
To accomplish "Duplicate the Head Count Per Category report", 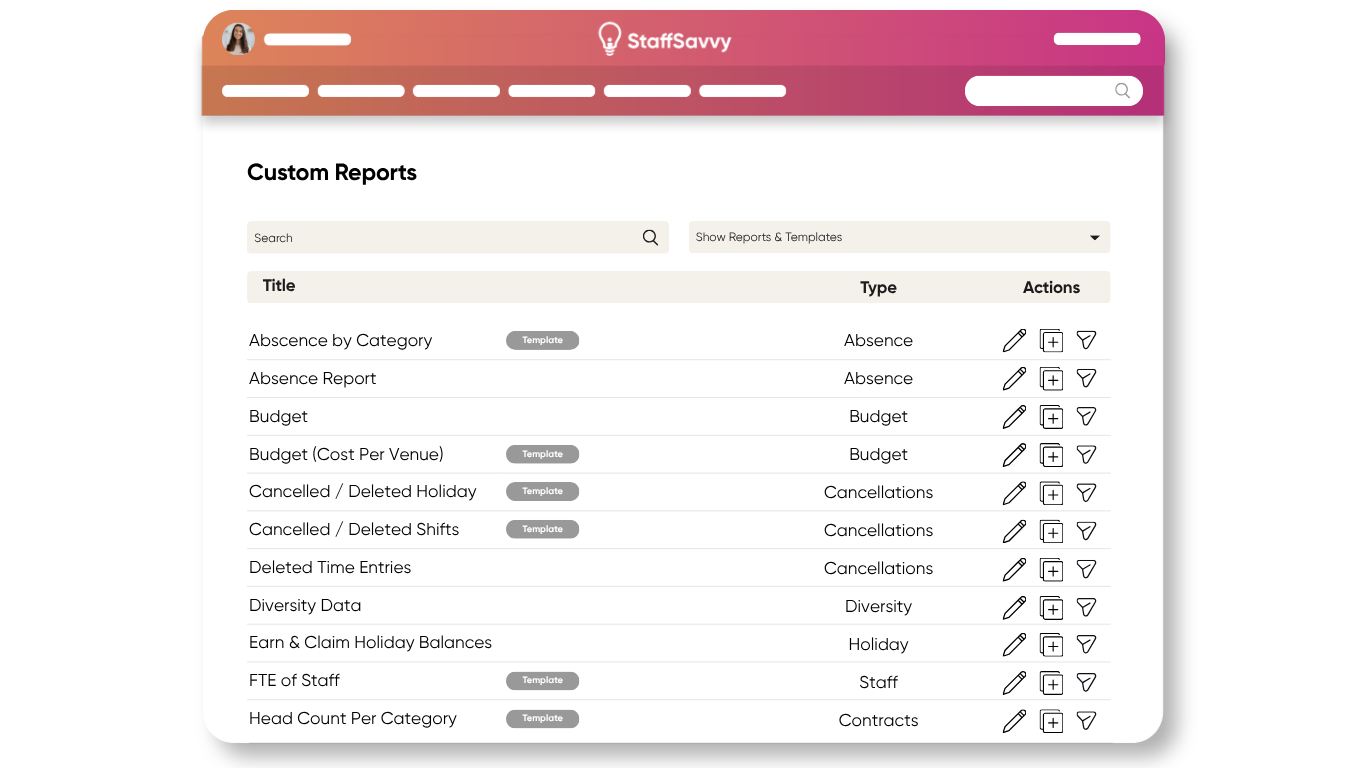I will [x=1051, y=721].
